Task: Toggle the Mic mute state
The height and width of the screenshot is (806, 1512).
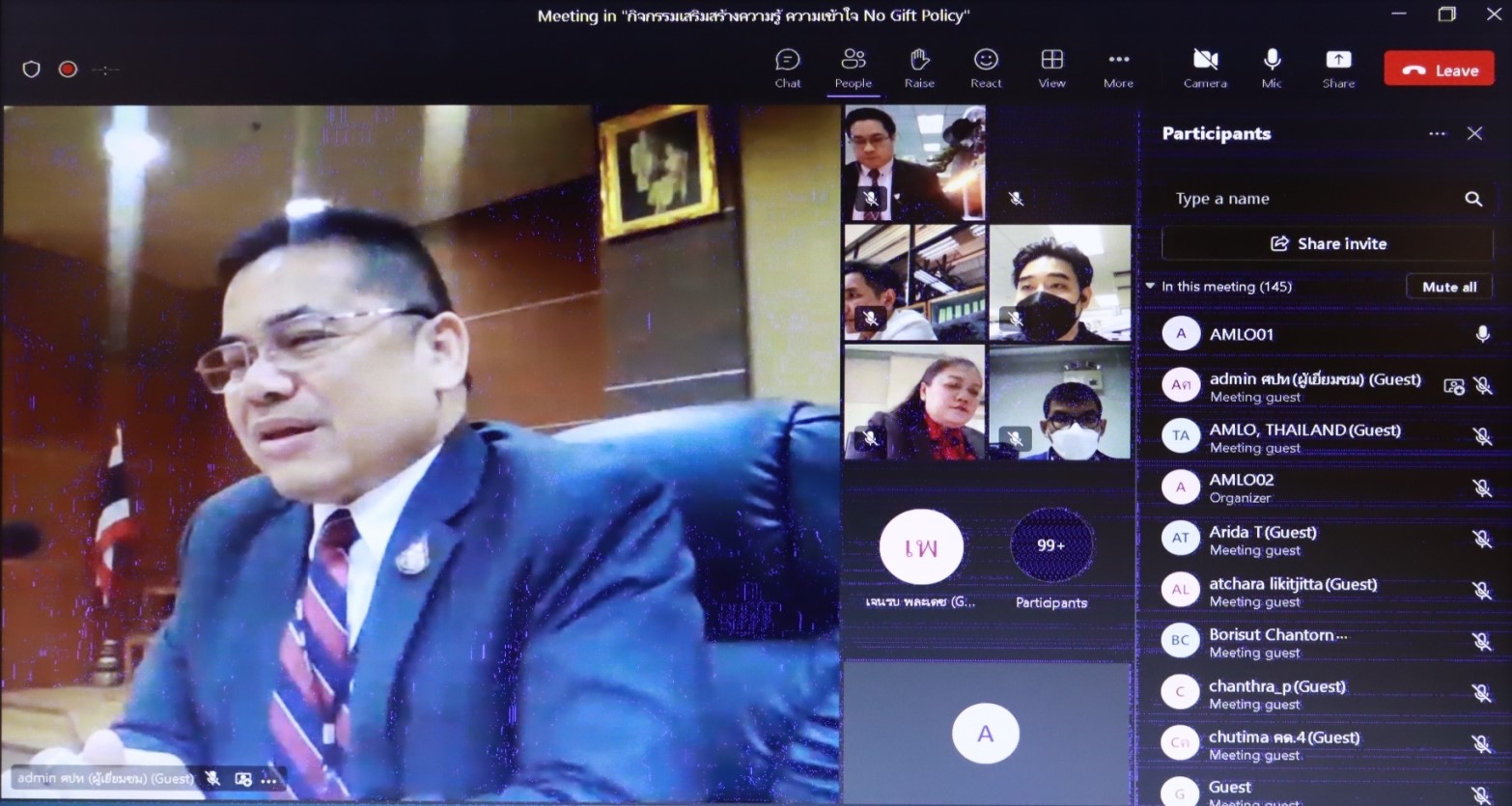Action: [1272, 68]
